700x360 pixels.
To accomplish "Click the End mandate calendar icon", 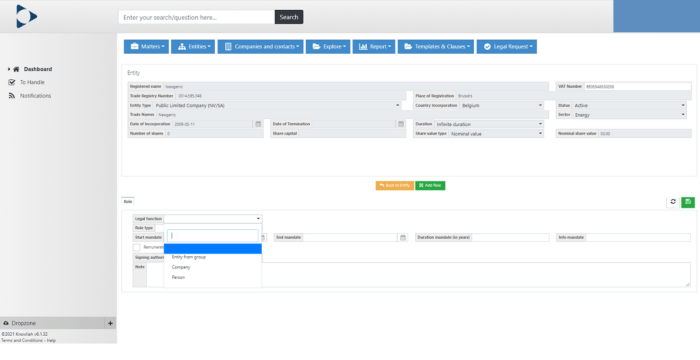I will (x=403, y=238).
